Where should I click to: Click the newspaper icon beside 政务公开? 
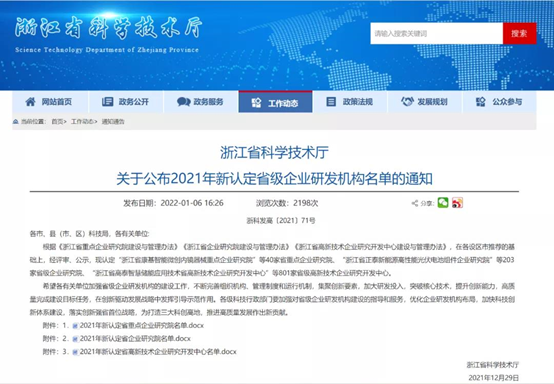[x=107, y=102]
